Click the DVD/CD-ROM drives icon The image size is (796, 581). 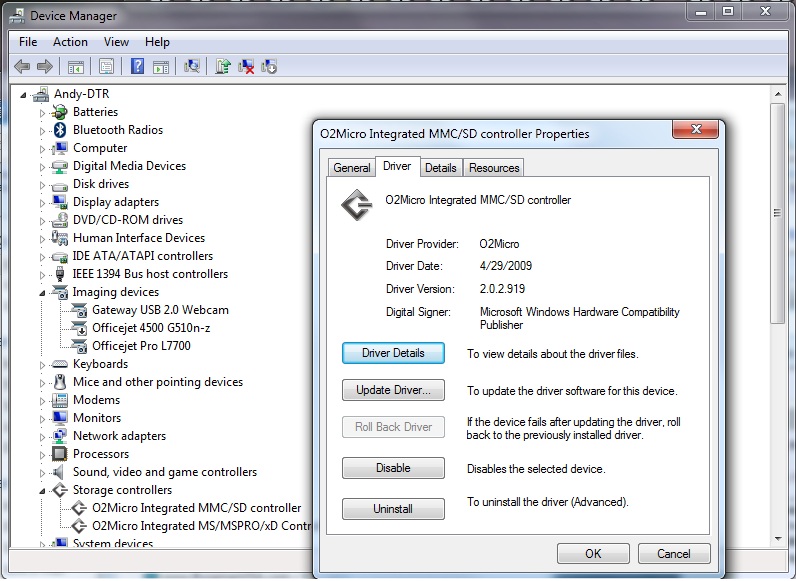(59, 219)
